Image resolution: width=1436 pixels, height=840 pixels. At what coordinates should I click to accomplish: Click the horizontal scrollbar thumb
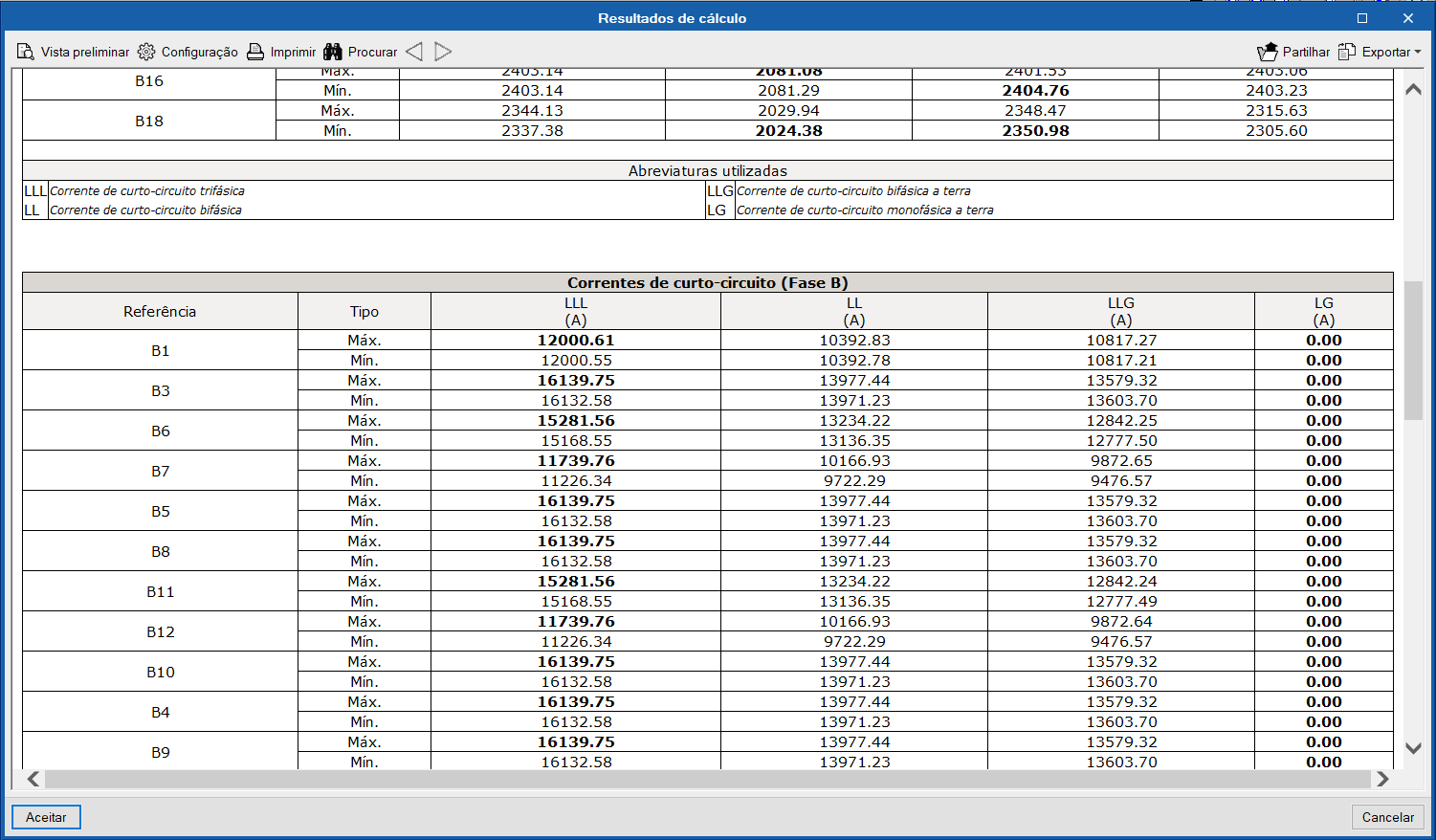click(x=708, y=779)
